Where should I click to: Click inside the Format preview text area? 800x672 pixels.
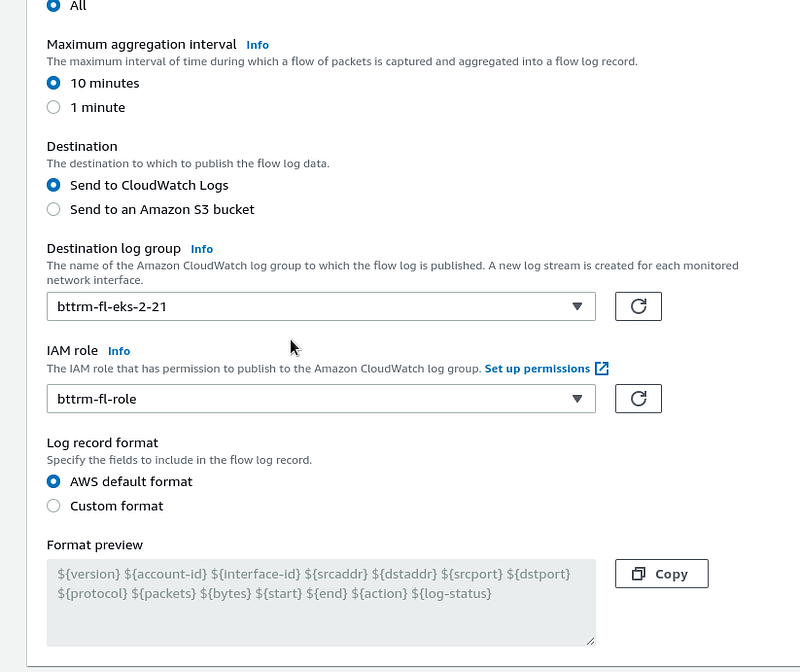(x=321, y=603)
